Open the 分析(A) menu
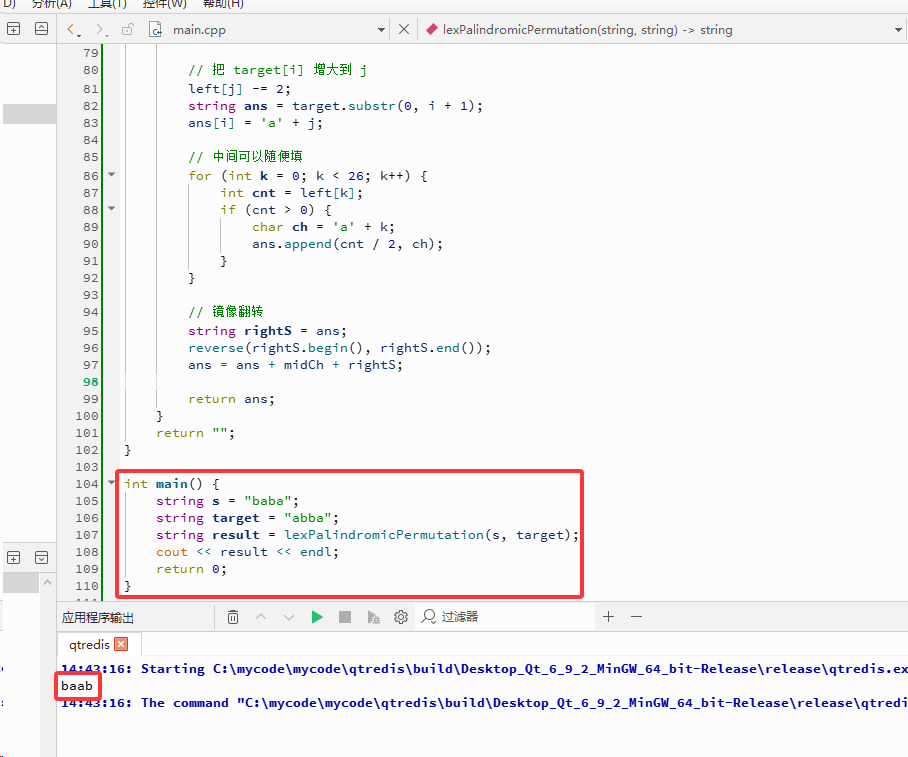 click(52, 4)
